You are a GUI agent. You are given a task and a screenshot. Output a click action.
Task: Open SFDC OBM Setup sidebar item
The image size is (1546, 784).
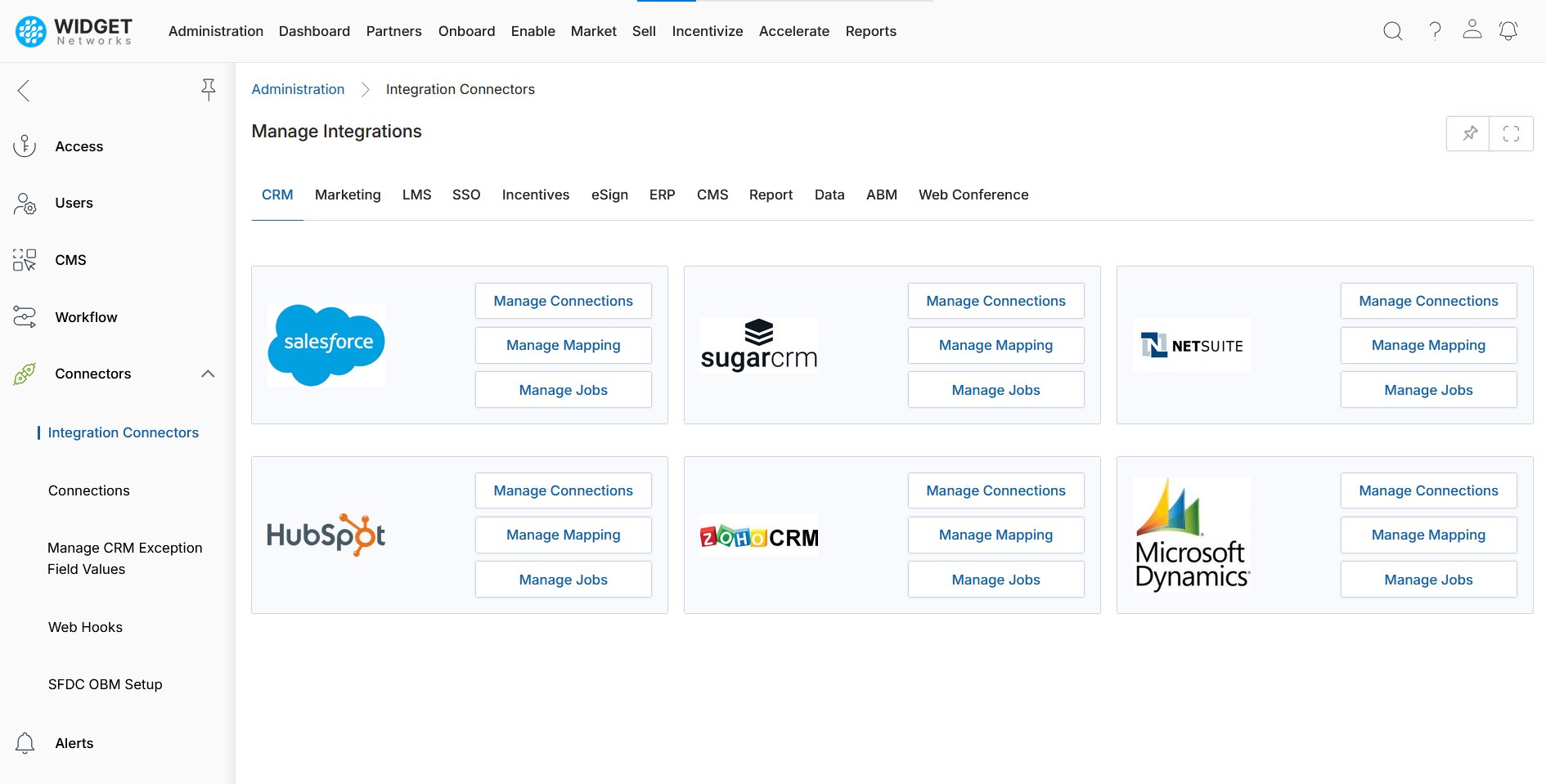(x=106, y=684)
